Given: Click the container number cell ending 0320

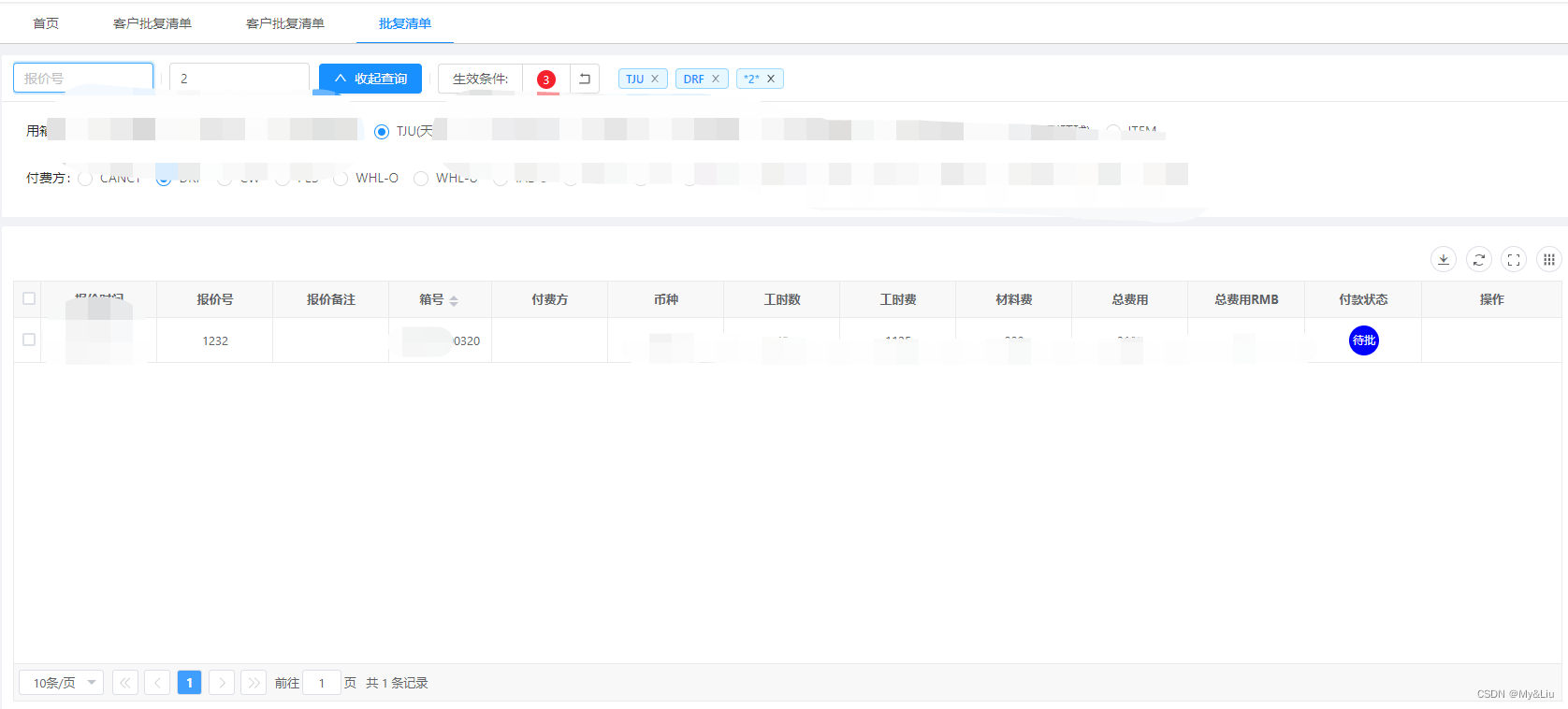Looking at the screenshot, I should [x=441, y=340].
